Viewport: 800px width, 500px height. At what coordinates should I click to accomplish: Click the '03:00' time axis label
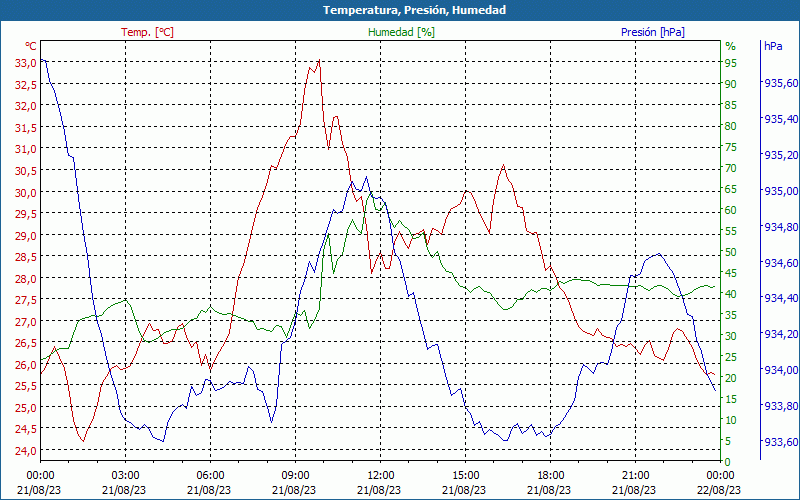tap(126, 477)
